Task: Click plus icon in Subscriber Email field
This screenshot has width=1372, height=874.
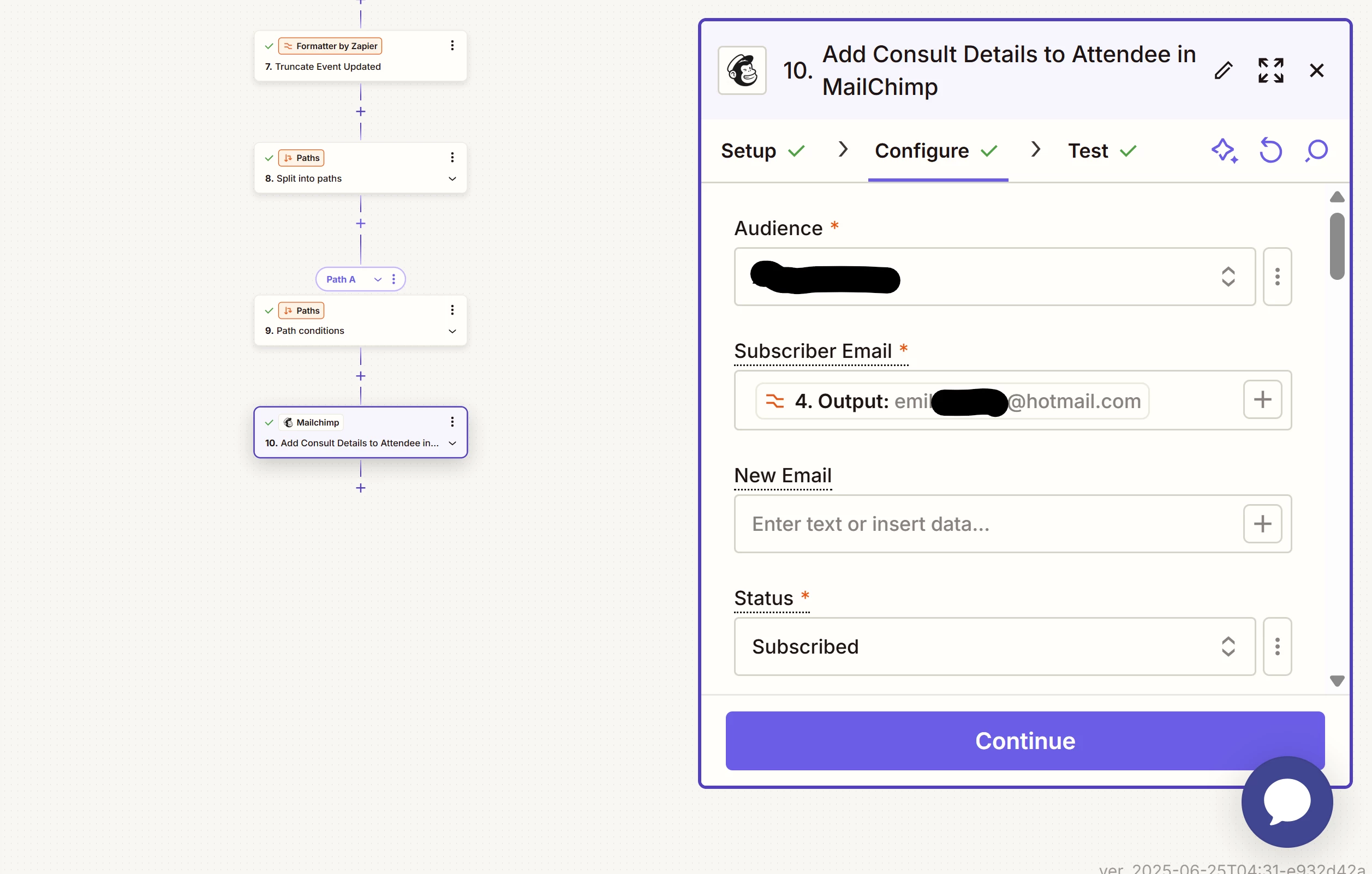Action: [x=1262, y=399]
